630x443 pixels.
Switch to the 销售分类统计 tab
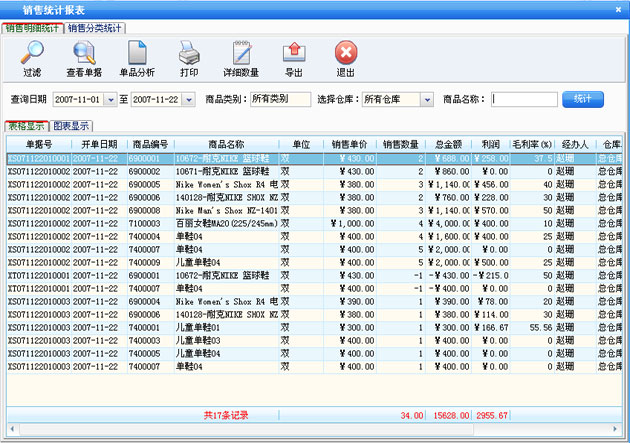pos(95,27)
